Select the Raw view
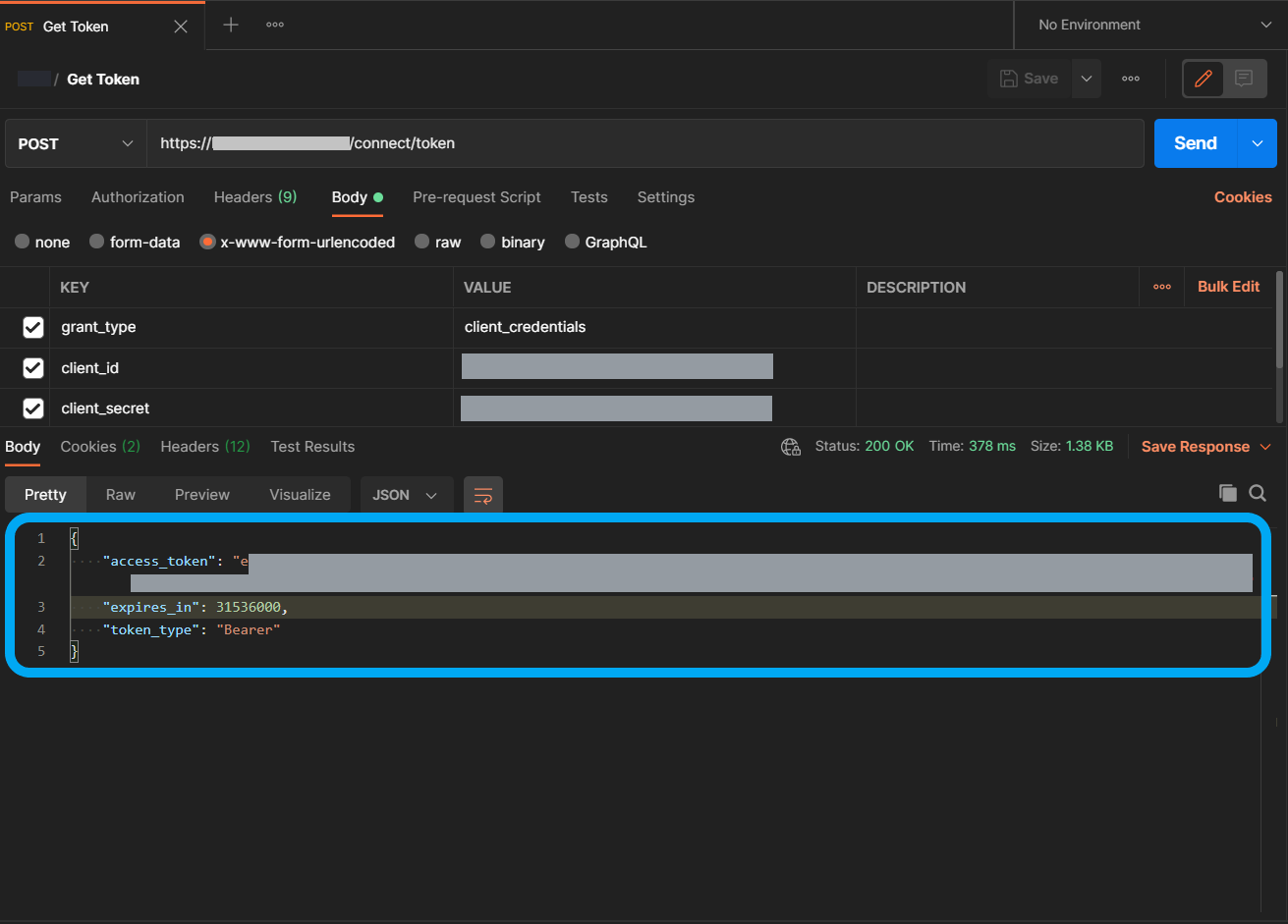 [121, 495]
